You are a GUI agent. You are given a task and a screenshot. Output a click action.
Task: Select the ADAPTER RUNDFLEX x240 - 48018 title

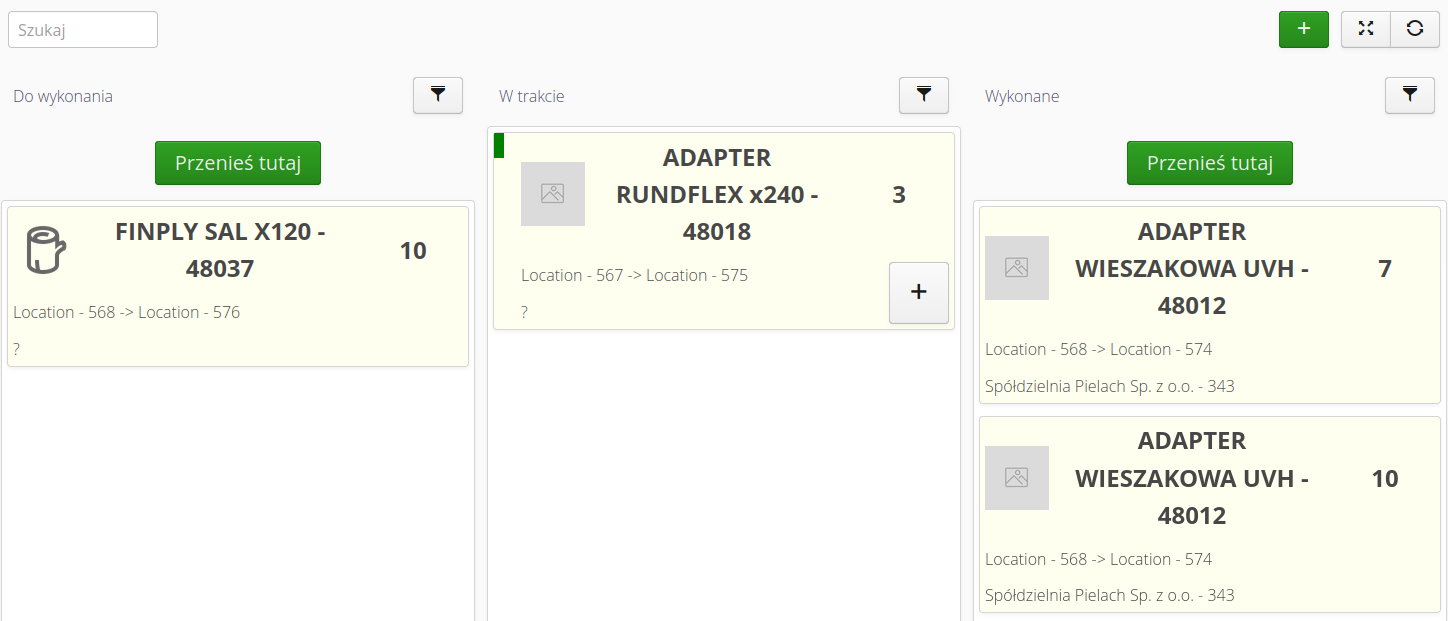[716, 195]
